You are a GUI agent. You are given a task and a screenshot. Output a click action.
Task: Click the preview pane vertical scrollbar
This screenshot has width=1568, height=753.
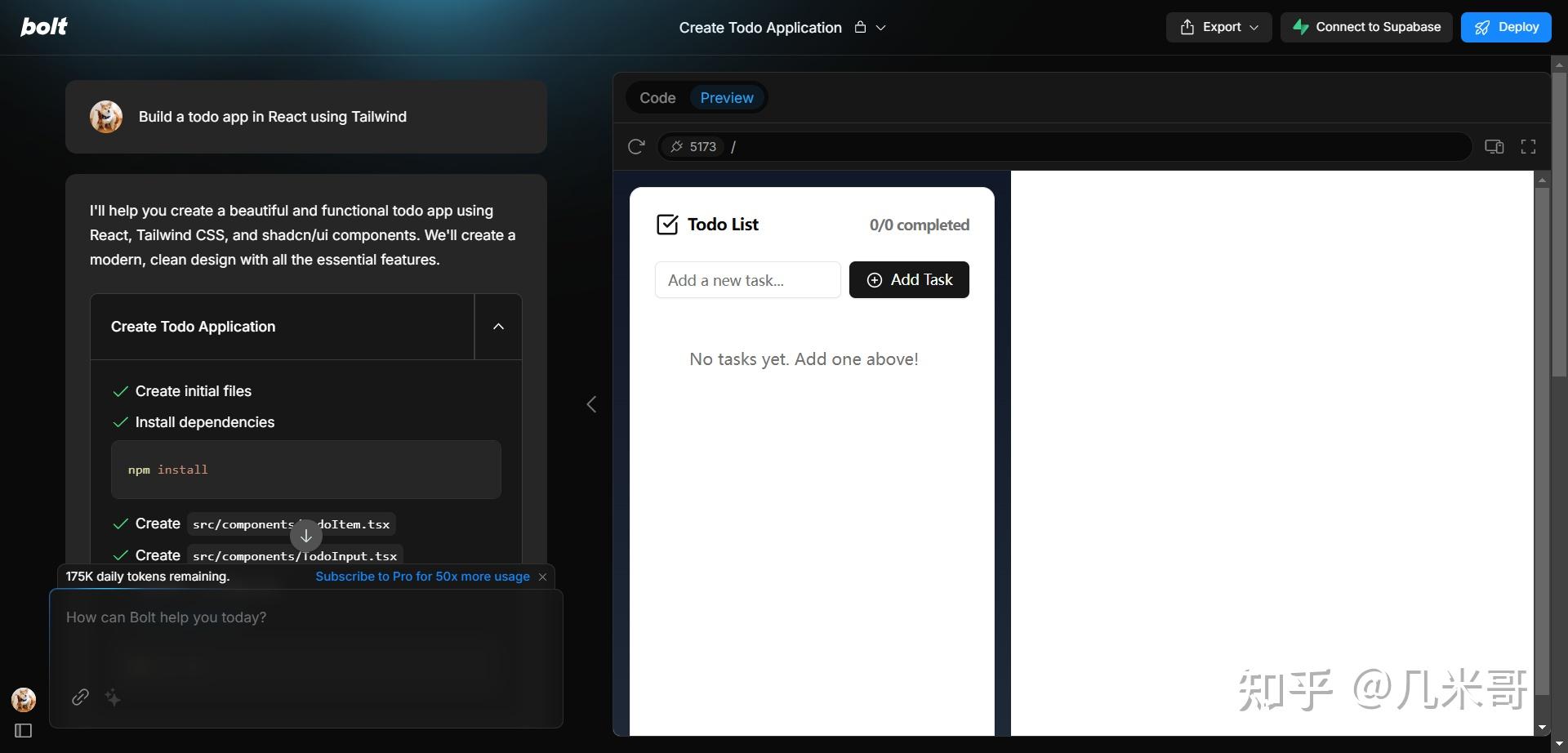pyautogui.click(x=1542, y=441)
